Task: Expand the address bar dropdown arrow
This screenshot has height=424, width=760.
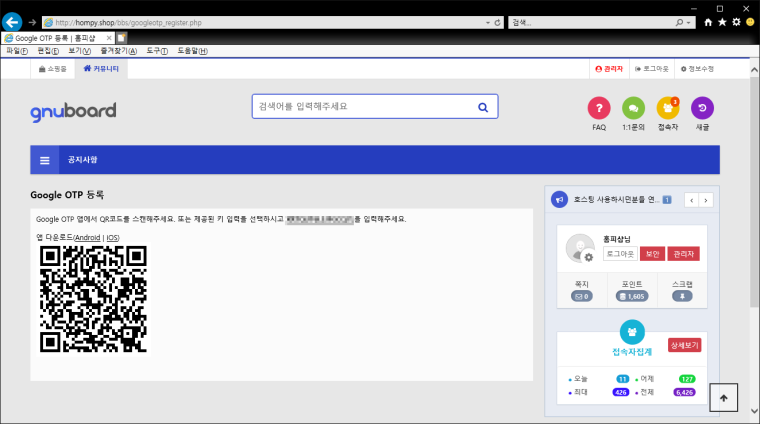Action: coord(486,22)
